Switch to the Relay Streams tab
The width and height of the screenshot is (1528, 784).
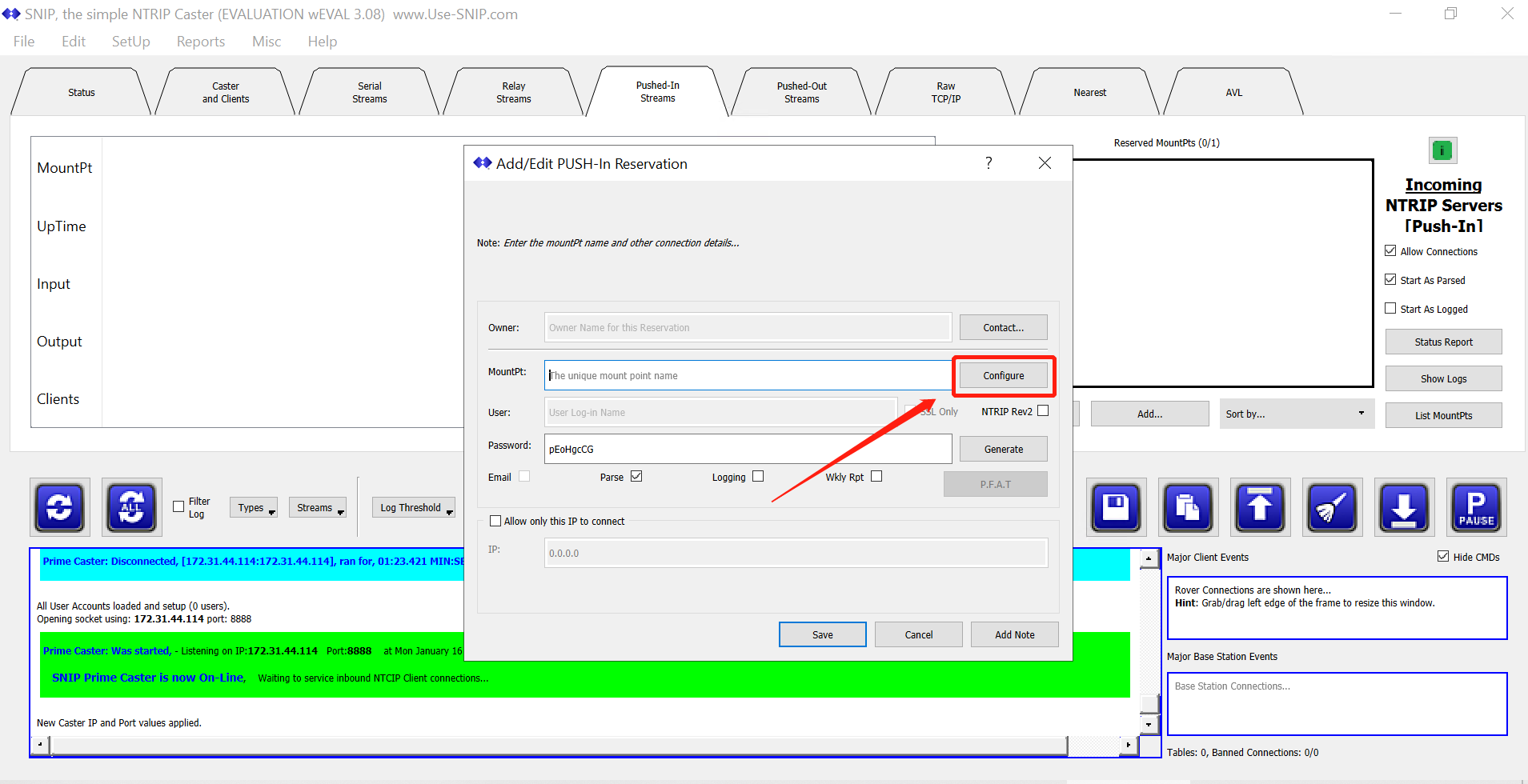coord(513,93)
